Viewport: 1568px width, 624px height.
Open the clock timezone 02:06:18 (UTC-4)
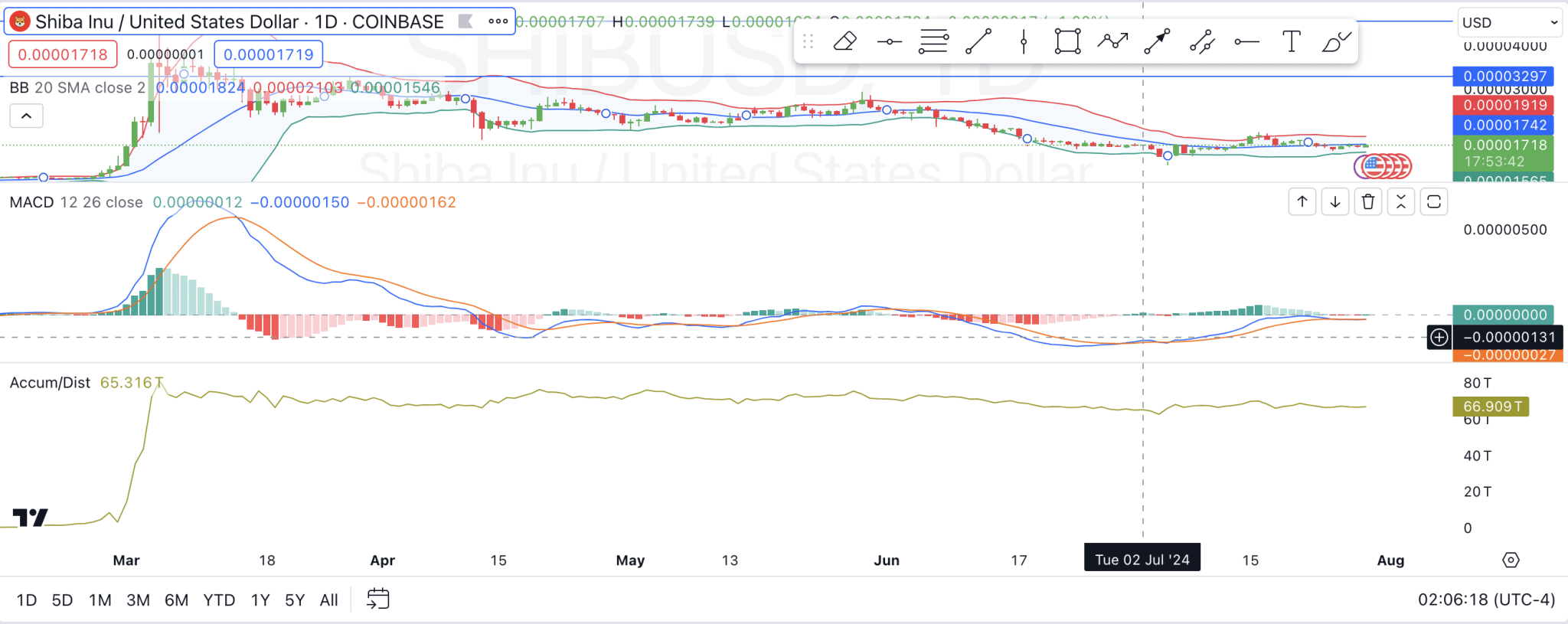(1486, 599)
